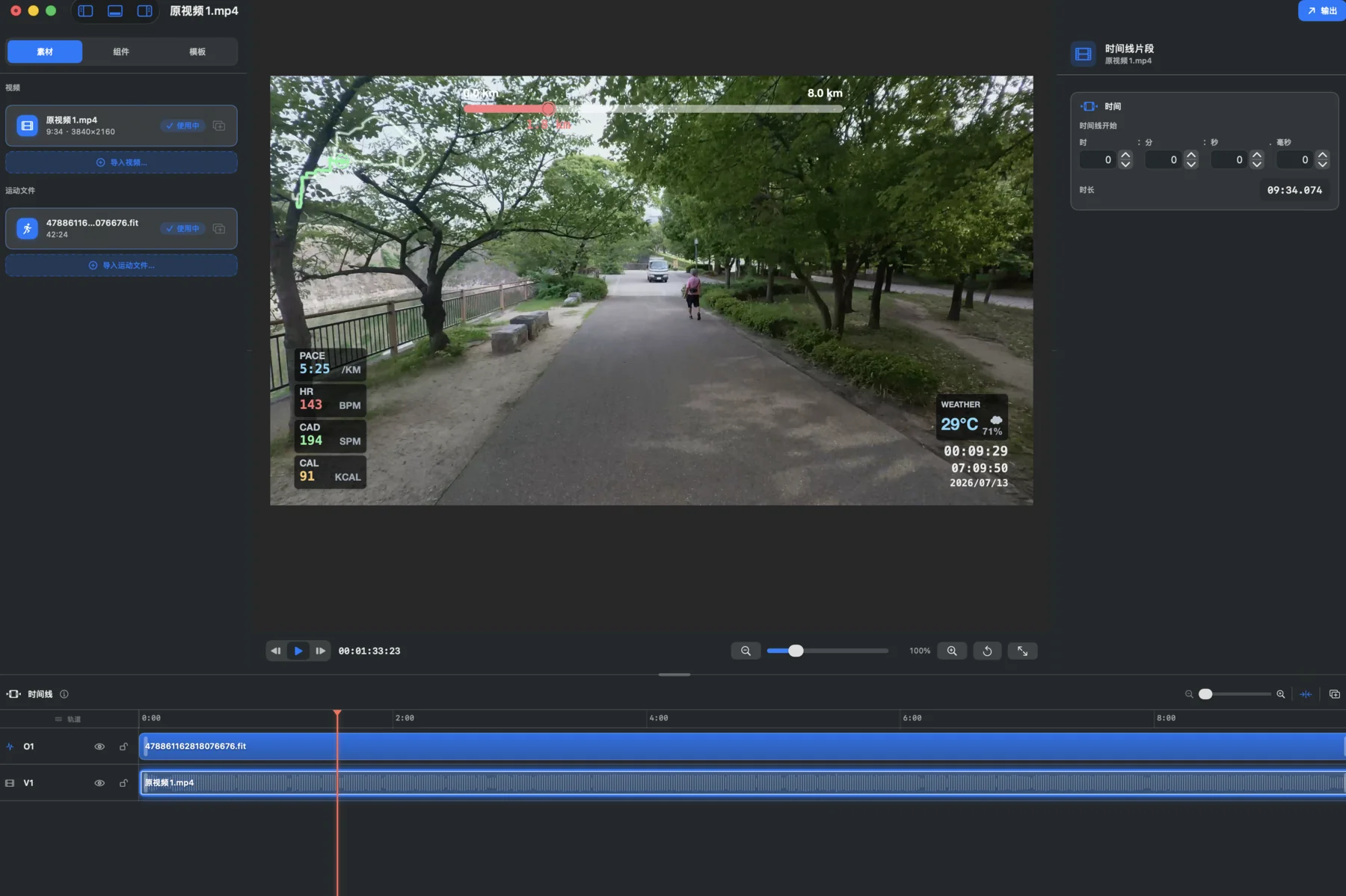This screenshot has width=1346, height=896.
Task: Click the copy icon beside 原视频1.mp4
Action: pyautogui.click(x=219, y=126)
